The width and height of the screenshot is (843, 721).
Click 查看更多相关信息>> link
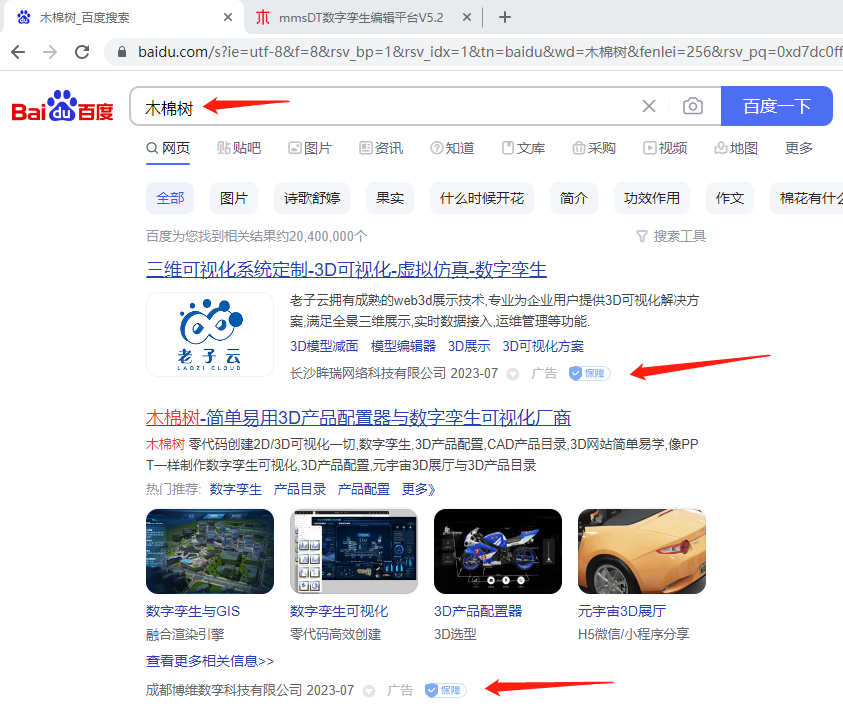[x=210, y=661]
